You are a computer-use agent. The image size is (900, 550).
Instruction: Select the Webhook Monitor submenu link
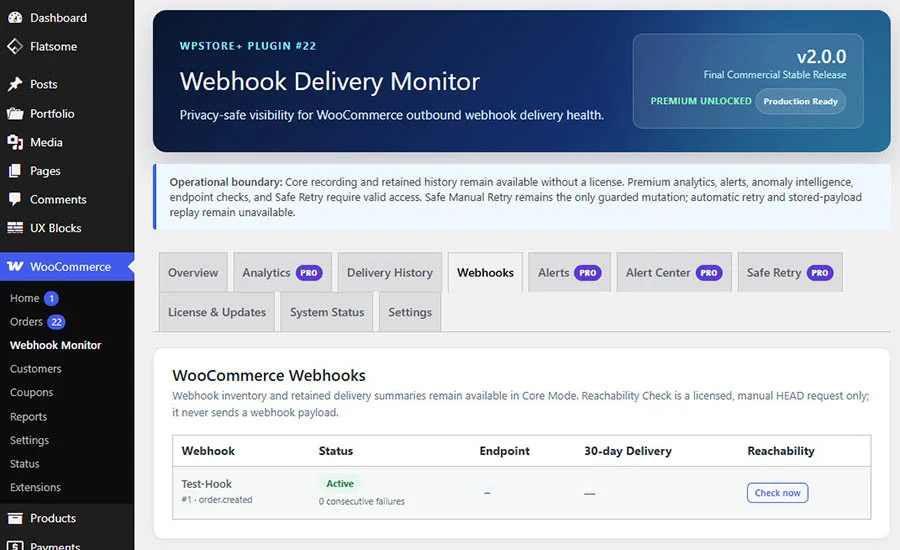pyautogui.click(x=55, y=345)
